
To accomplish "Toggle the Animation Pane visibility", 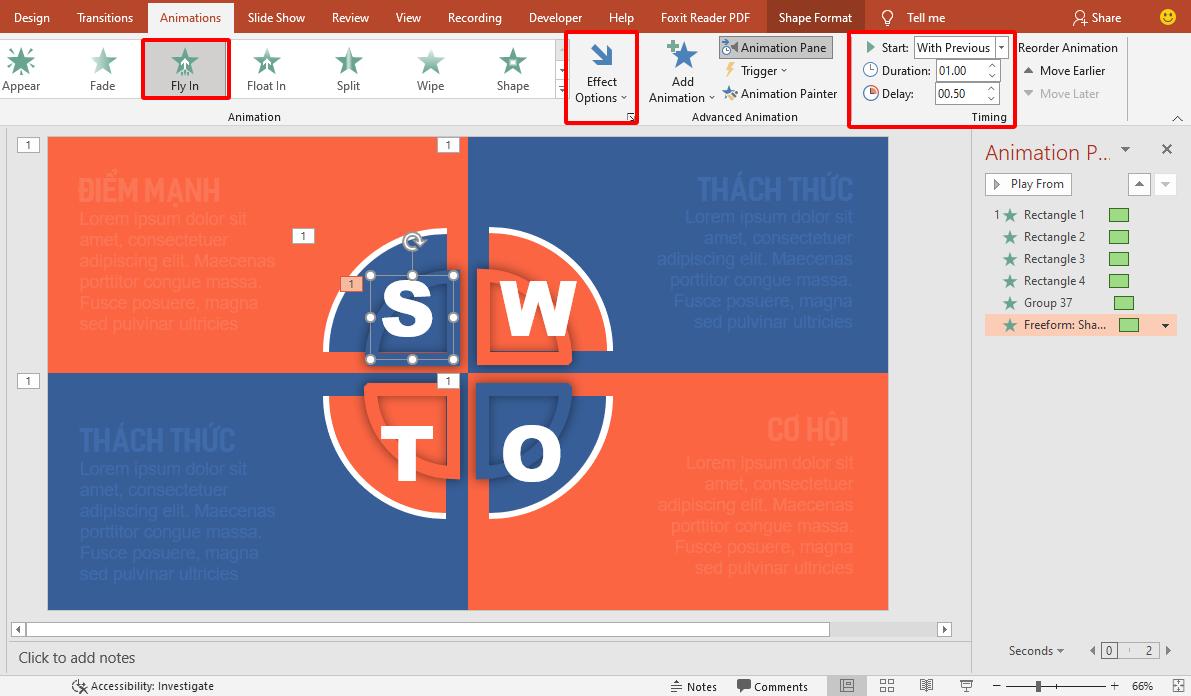I will [x=775, y=47].
